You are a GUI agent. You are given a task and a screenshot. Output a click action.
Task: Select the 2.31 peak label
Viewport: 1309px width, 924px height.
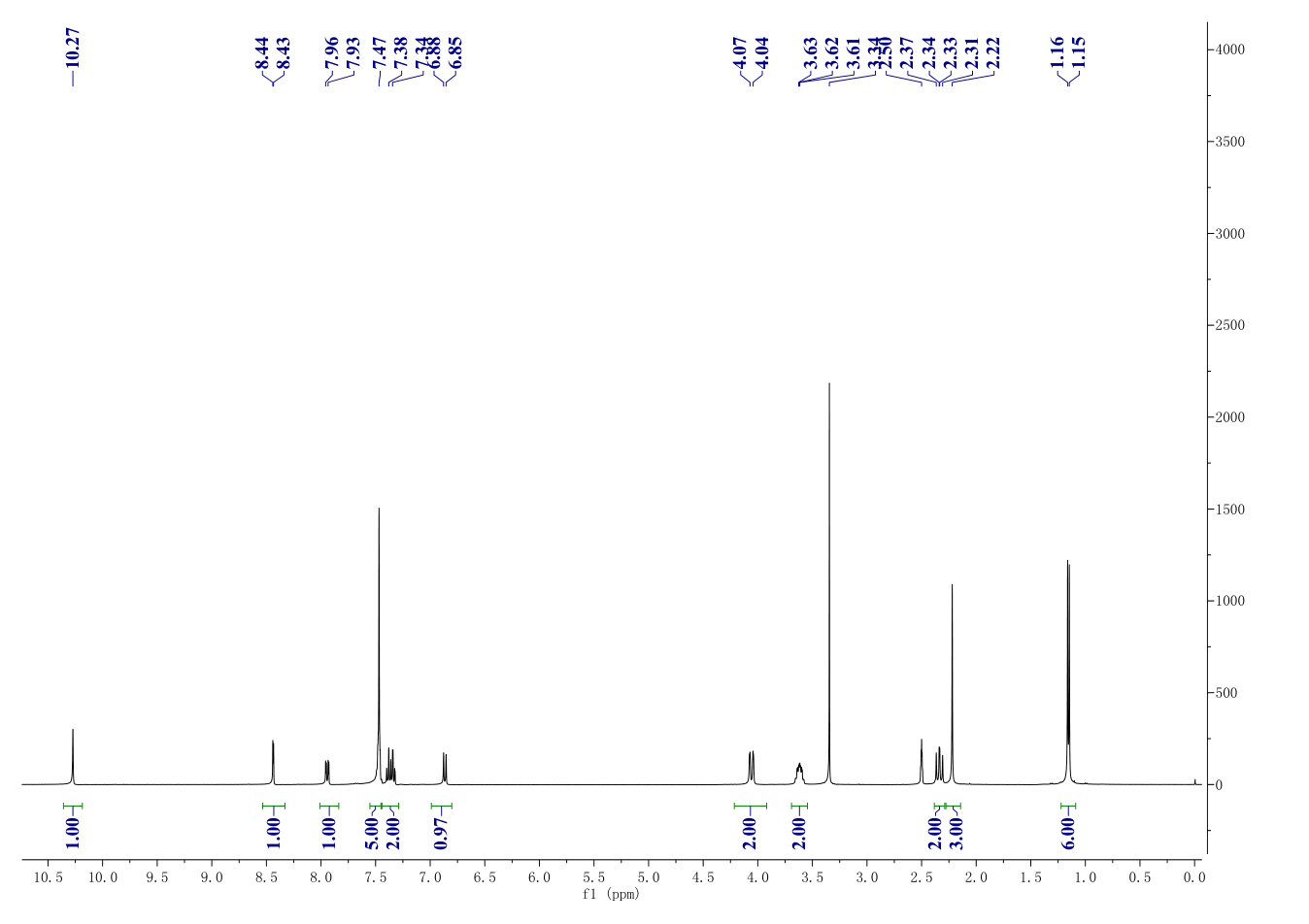pos(971,52)
